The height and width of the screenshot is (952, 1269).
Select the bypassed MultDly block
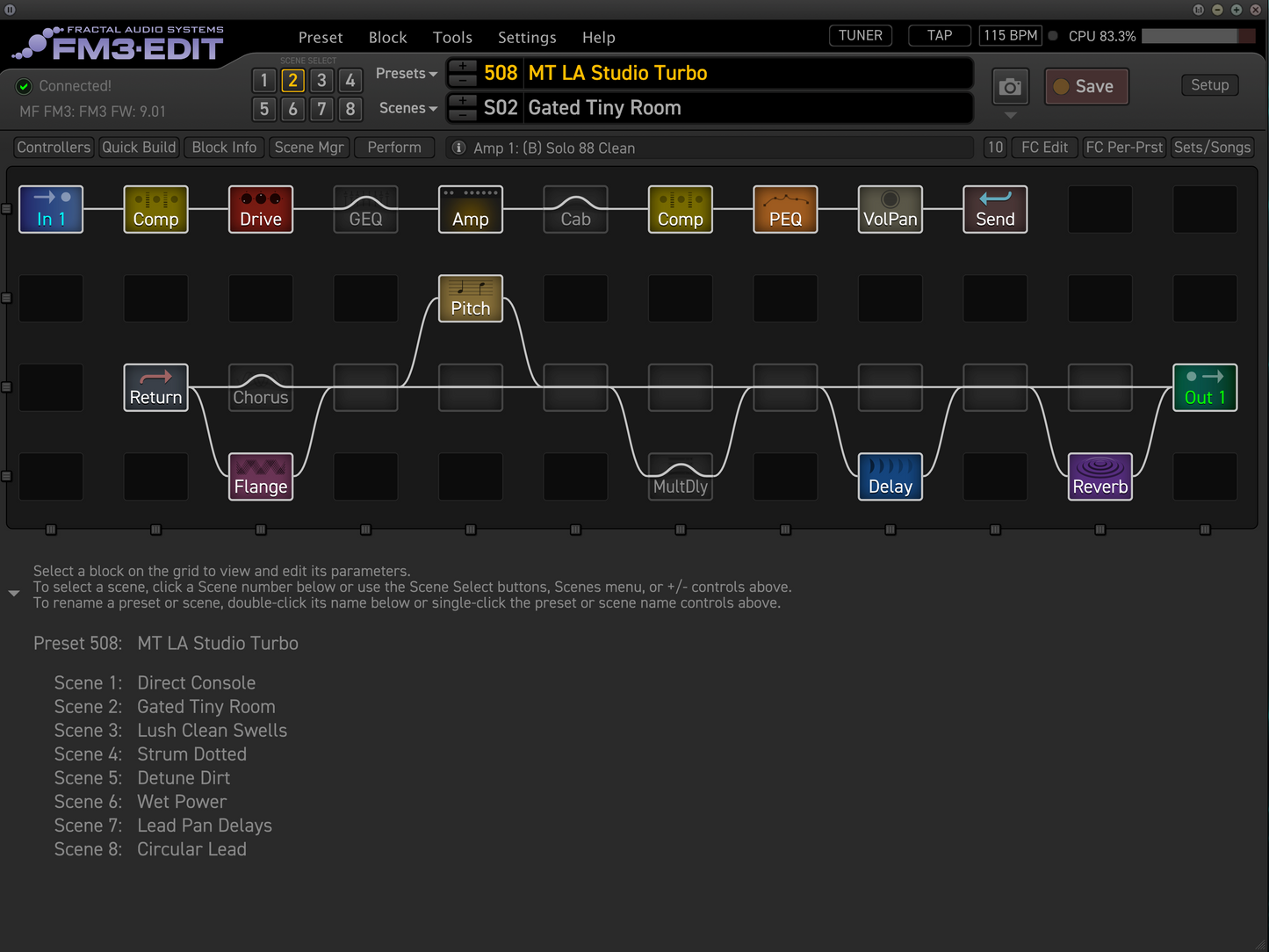point(681,477)
